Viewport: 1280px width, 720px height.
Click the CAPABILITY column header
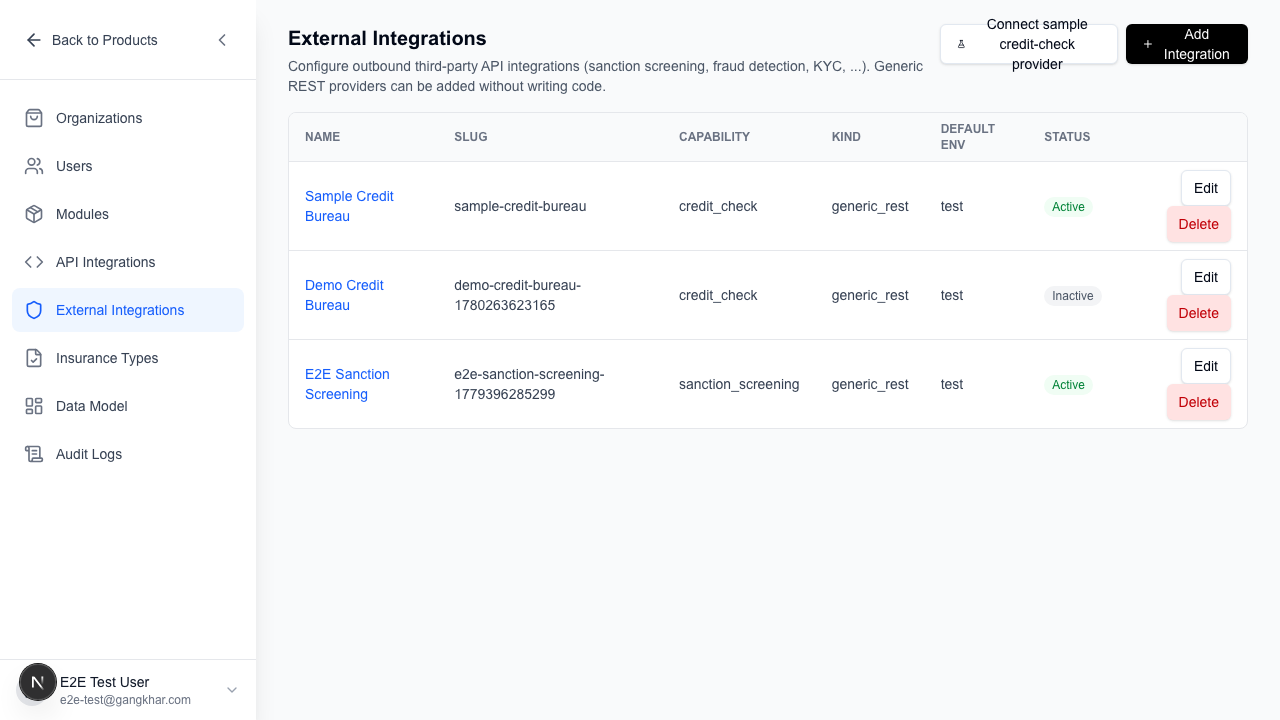pos(714,137)
